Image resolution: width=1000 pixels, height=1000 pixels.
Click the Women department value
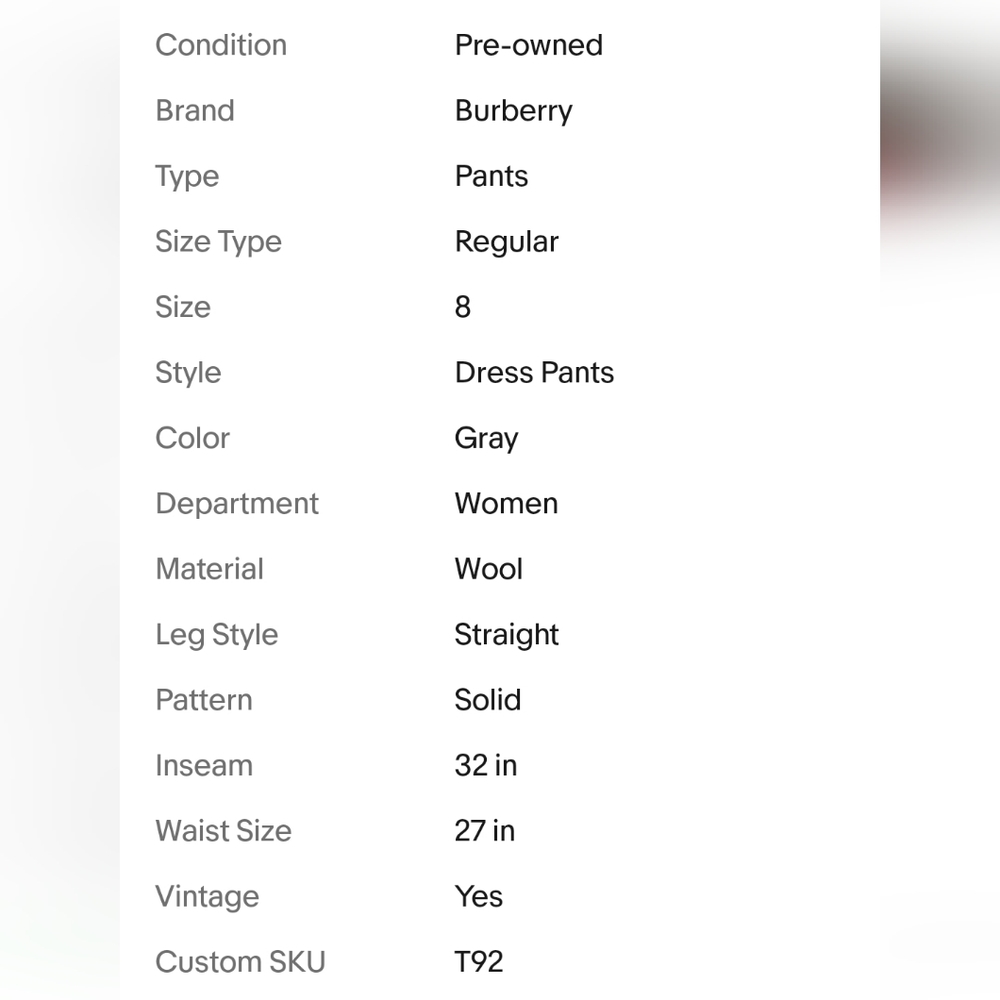coord(506,504)
